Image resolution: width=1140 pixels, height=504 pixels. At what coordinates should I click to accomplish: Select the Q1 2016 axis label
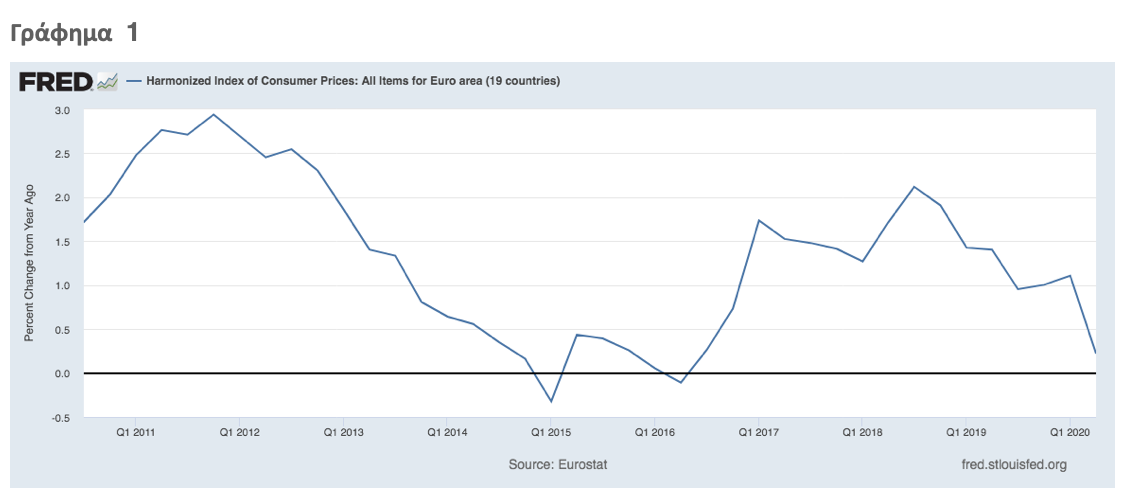(654, 433)
